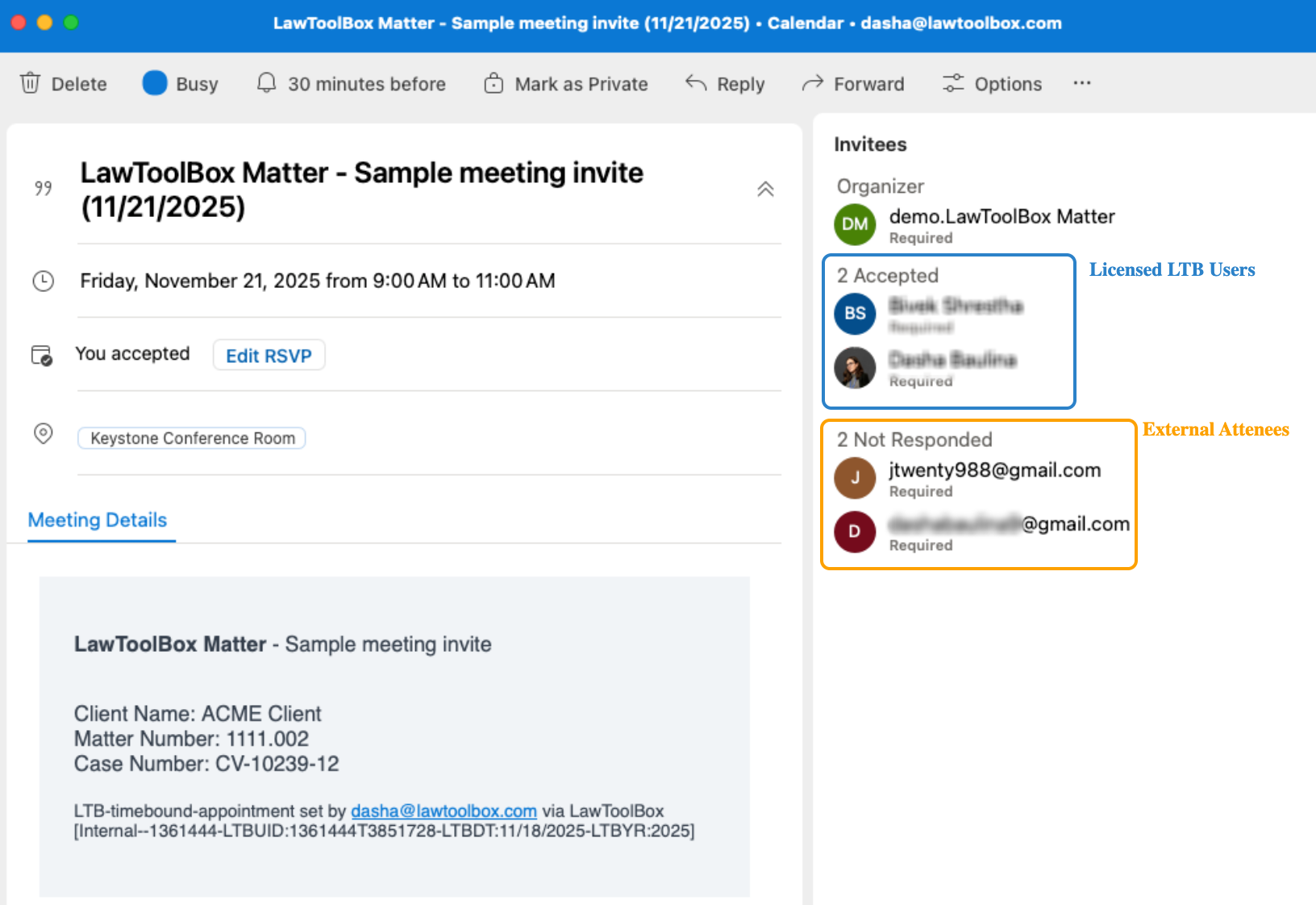Screen dimensions: 1316x905
Task: Toggle Mark as Private
Action: pyautogui.click(x=566, y=84)
